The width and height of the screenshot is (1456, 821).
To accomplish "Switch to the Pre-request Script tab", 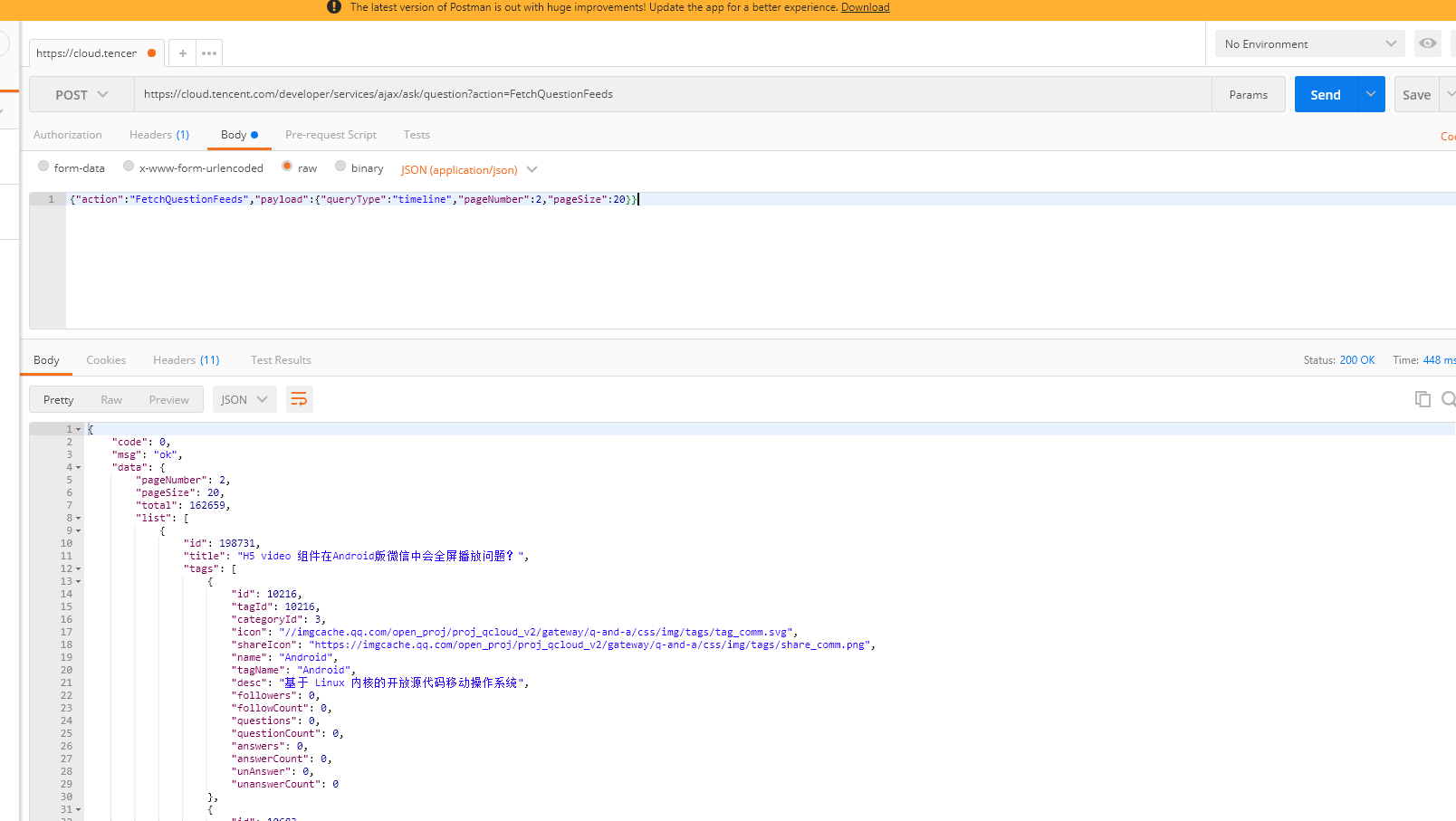I will click(x=330, y=135).
